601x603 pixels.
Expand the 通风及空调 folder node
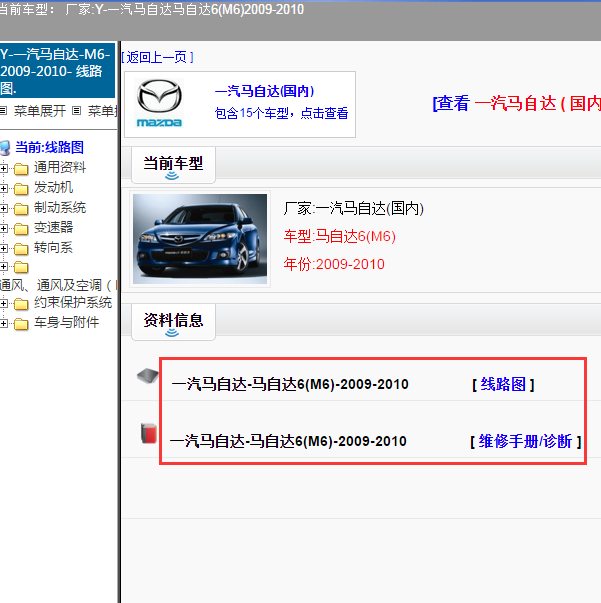tap(3, 267)
